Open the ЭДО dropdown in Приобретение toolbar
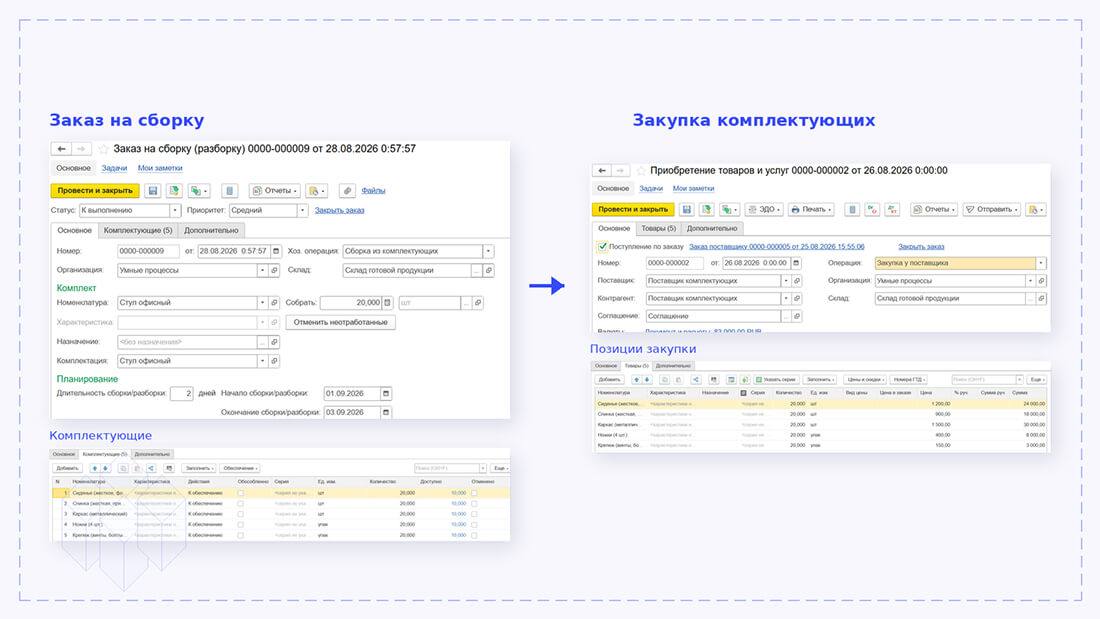 [764, 209]
